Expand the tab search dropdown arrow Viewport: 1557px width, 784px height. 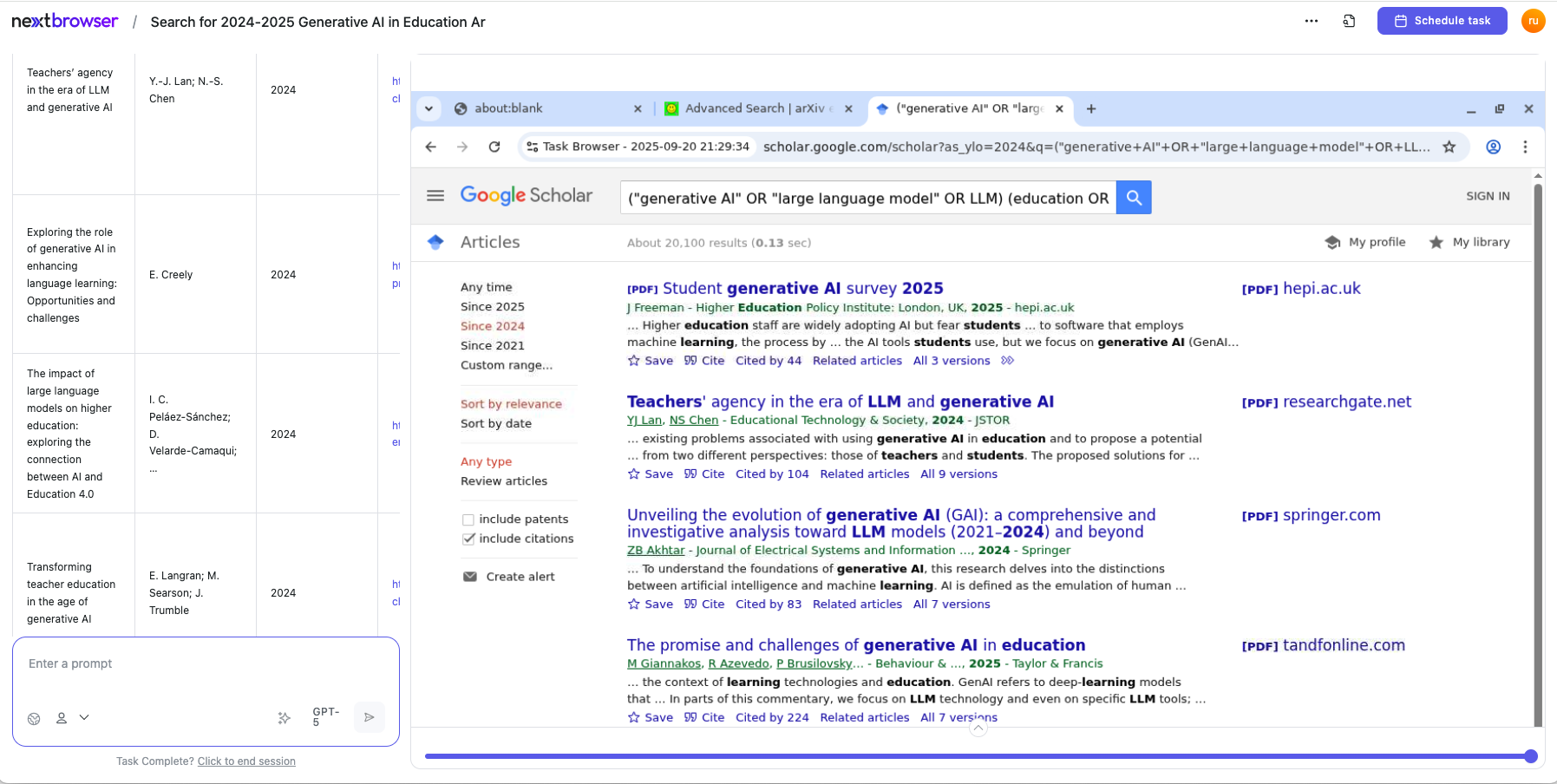click(429, 108)
